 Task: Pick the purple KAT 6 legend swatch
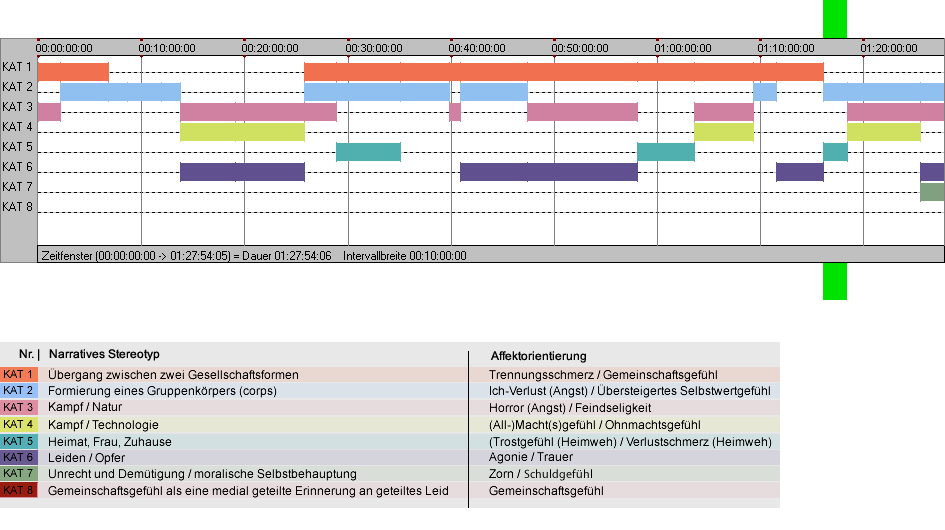(x=19, y=458)
